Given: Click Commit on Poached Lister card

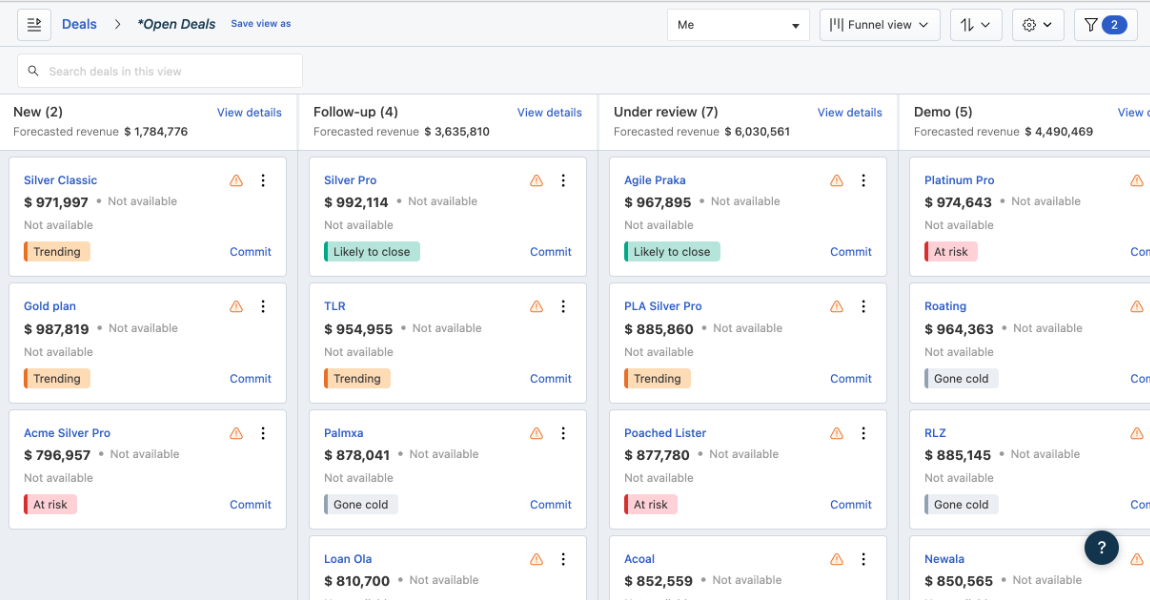Looking at the screenshot, I should [851, 505].
